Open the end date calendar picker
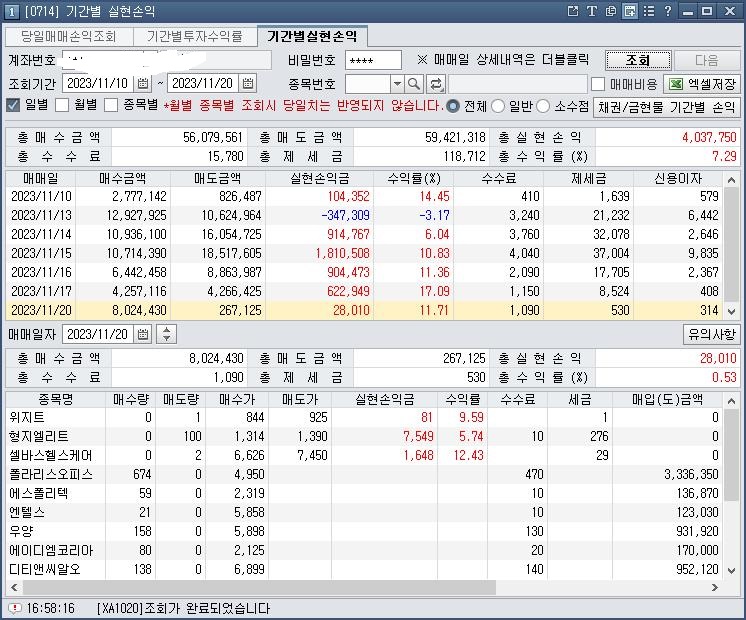This screenshot has width=746, height=620. pos(248,83)
